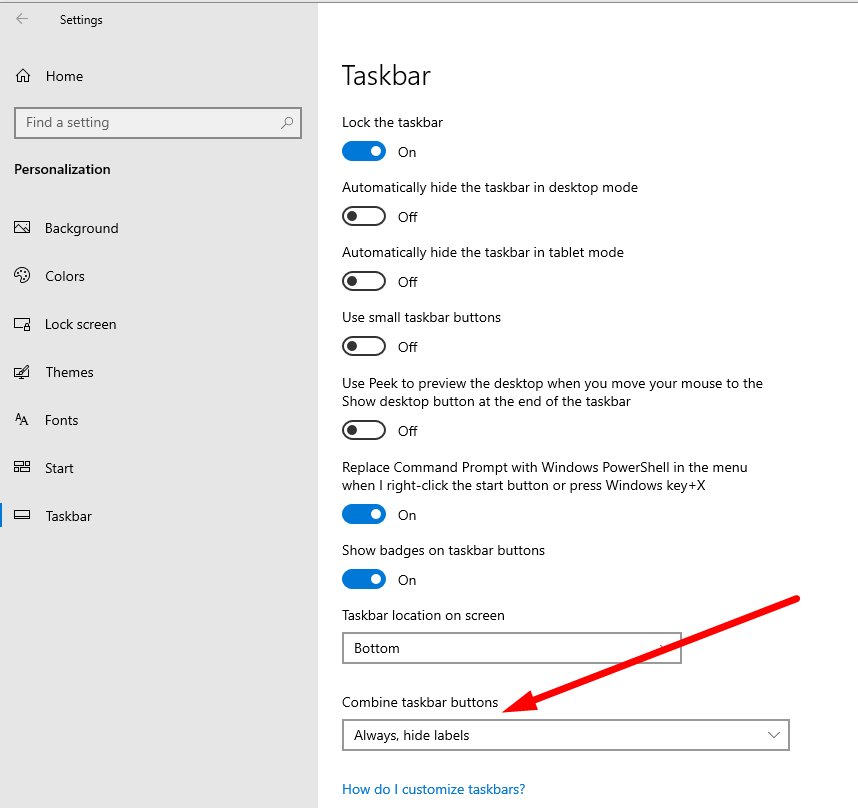Expand Combine taskbar buttons dropdown
The image size is (858, 808).
565,735
